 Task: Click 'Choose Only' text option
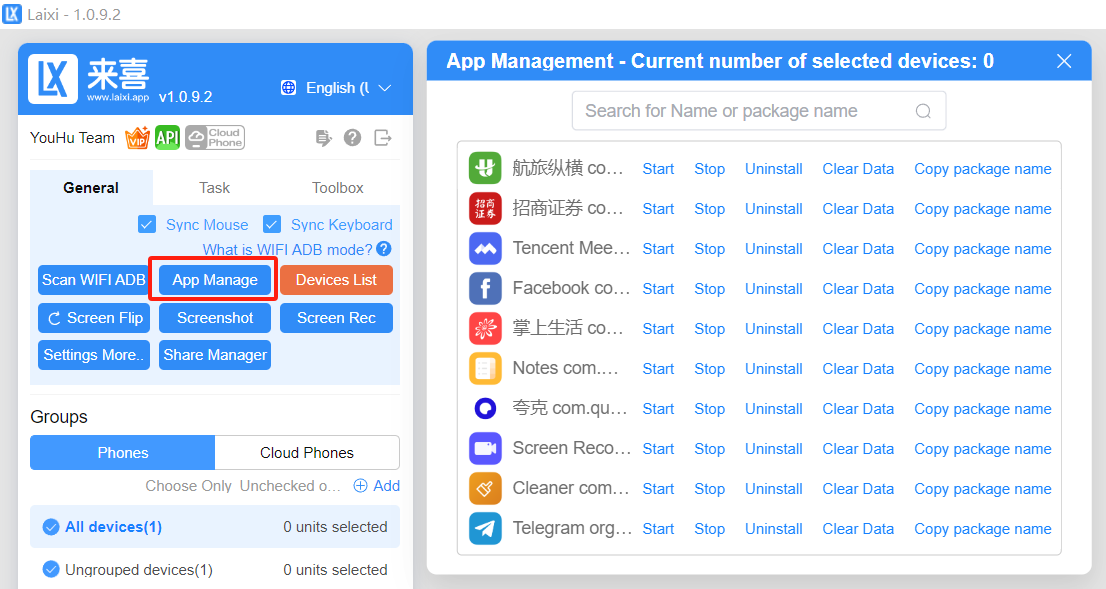(x=188, y=486)
